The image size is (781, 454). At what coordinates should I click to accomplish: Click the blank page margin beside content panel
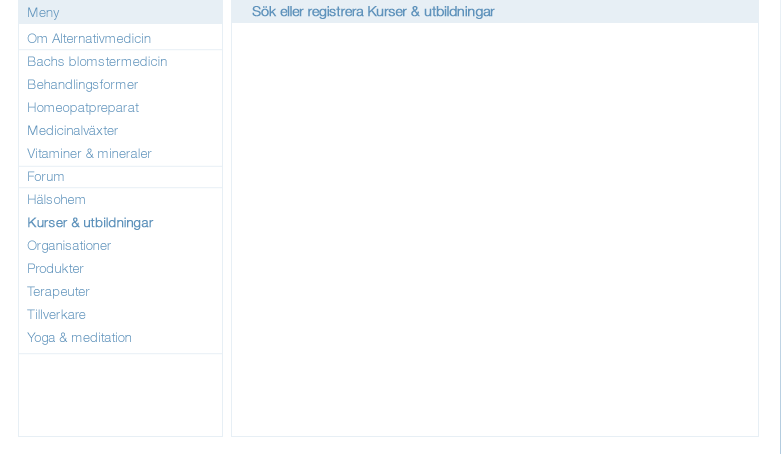click(770, 219)
